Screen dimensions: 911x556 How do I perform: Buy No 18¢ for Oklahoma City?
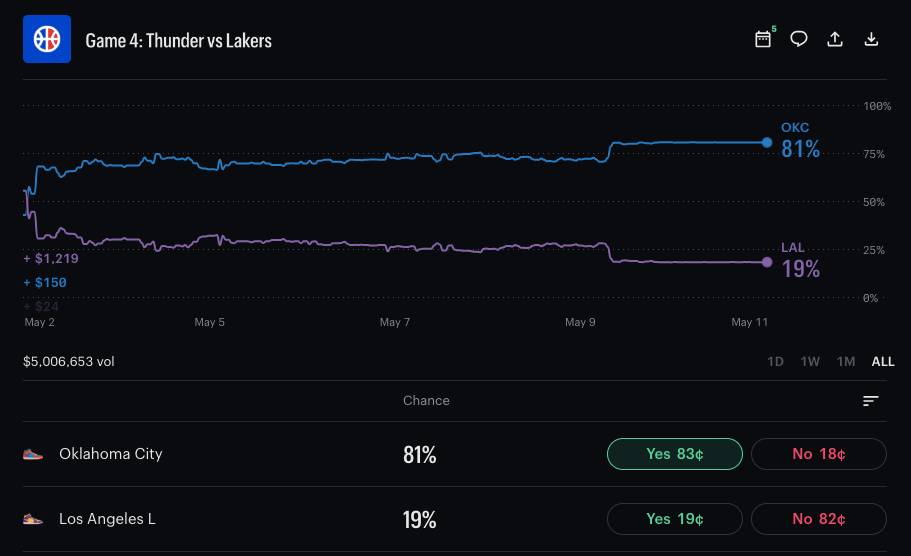pos(819,454)
